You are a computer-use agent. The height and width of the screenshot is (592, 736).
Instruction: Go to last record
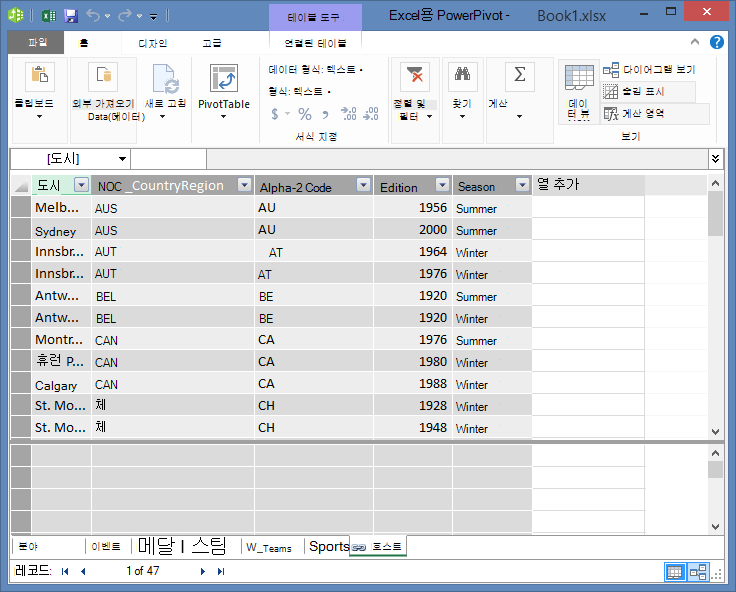point(221,571)
